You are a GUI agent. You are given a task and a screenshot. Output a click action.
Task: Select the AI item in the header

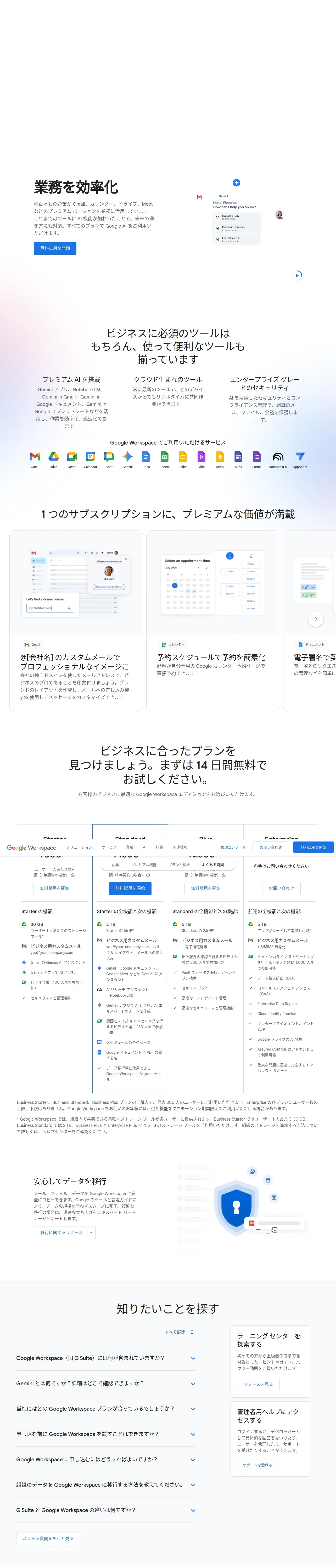point(144,847)
